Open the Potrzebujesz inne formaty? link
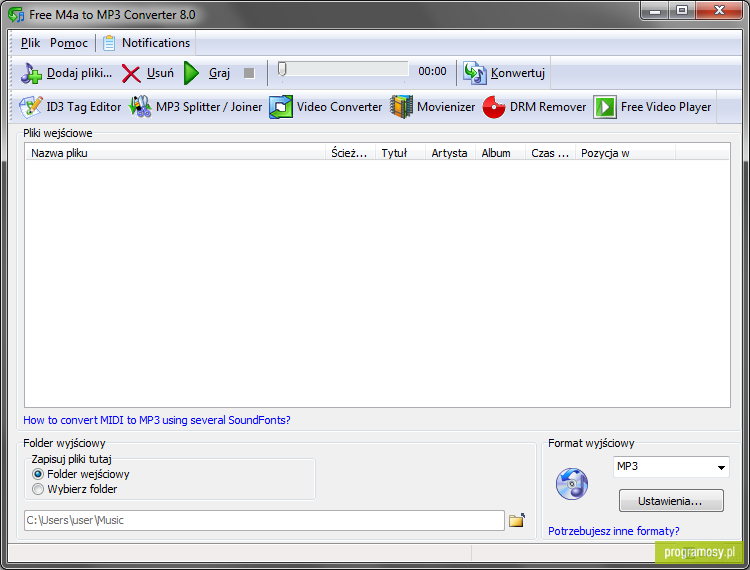Image resolution: width=750 pixels, height=570 pixels. coord(614,531)
